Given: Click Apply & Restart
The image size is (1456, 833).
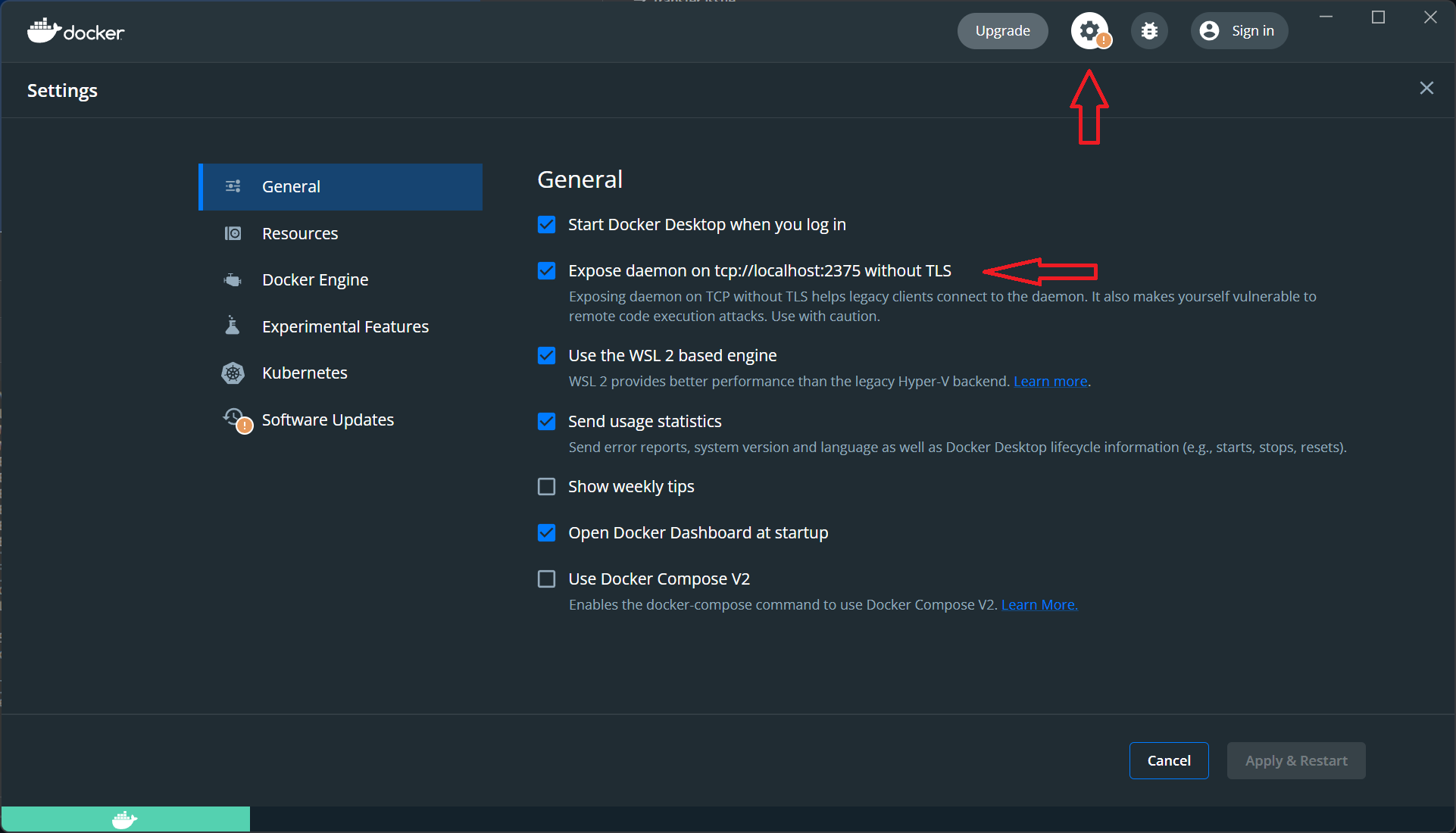Looking at the screenshot, I should 1295,760.
